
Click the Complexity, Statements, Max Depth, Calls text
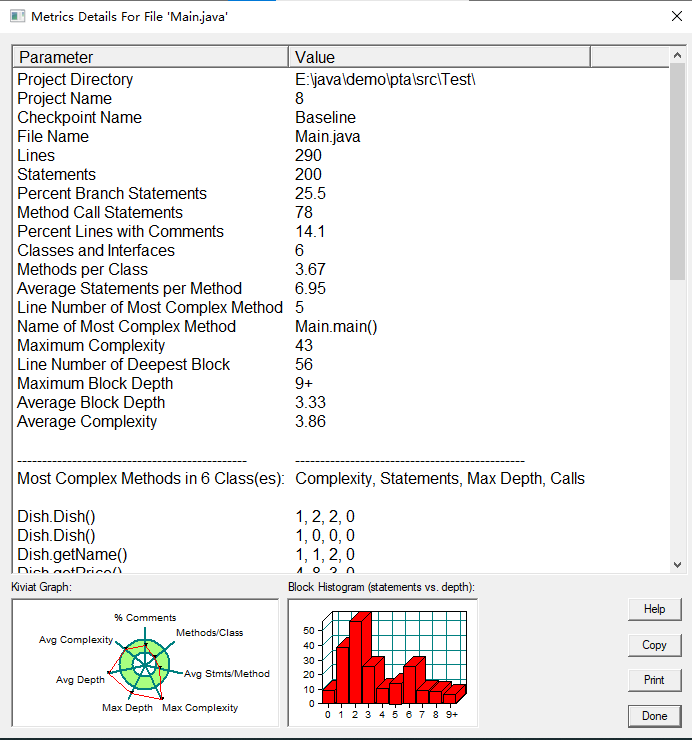pos(440,479)
